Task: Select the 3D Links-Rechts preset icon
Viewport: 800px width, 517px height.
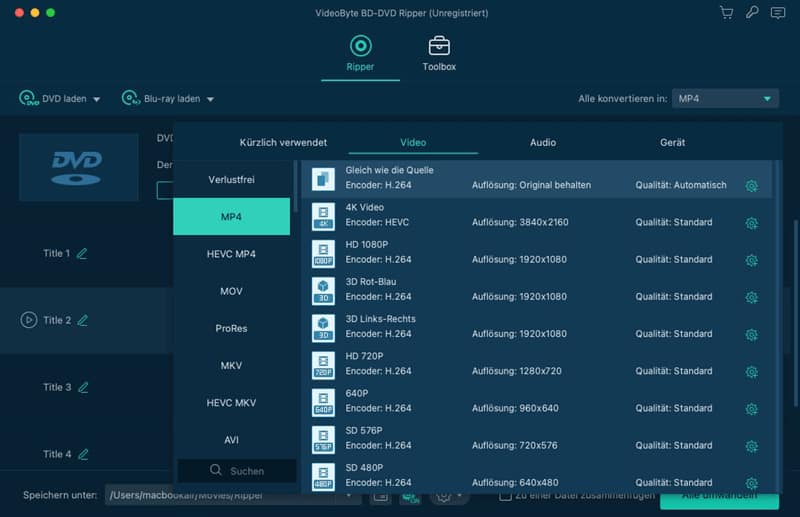Action: (323, 328)
